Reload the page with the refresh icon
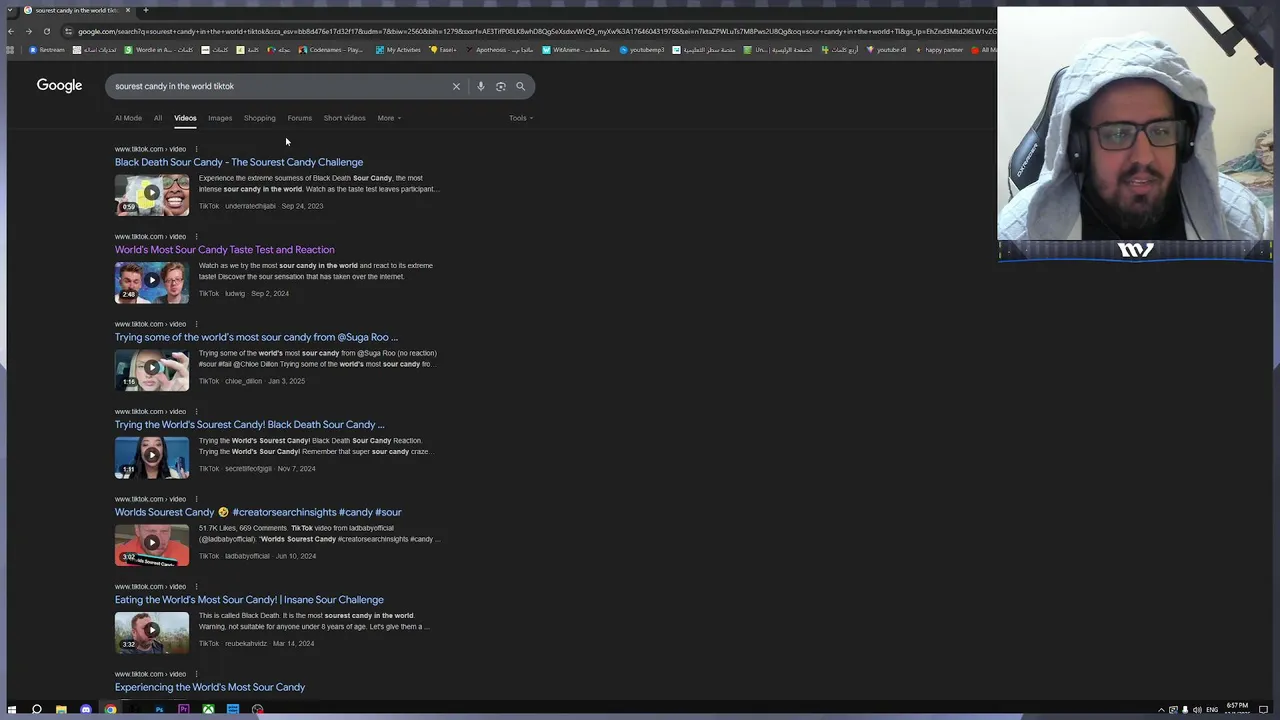Viewport: 1280px width, 720px height. [x=46, y=31]
